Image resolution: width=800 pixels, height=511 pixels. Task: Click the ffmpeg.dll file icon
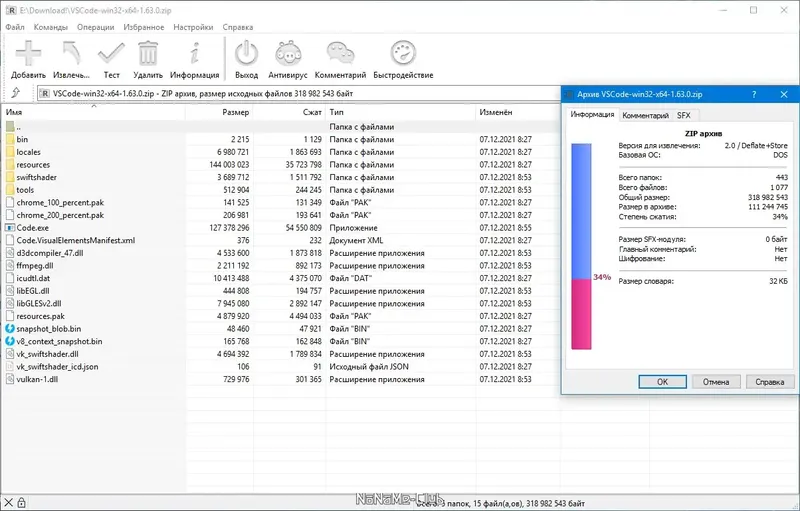pos(10,266)
